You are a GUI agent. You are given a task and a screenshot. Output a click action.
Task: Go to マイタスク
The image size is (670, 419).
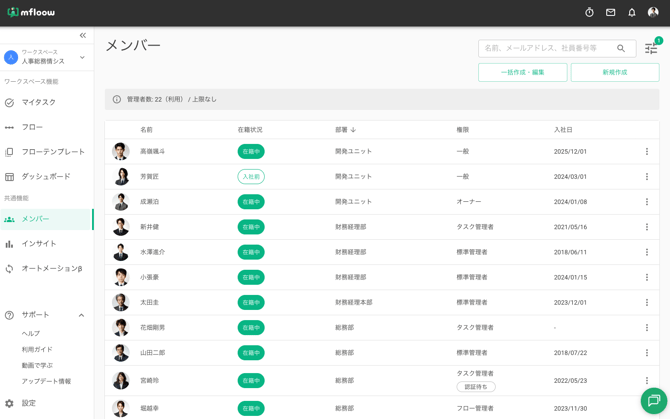(47, 103)
